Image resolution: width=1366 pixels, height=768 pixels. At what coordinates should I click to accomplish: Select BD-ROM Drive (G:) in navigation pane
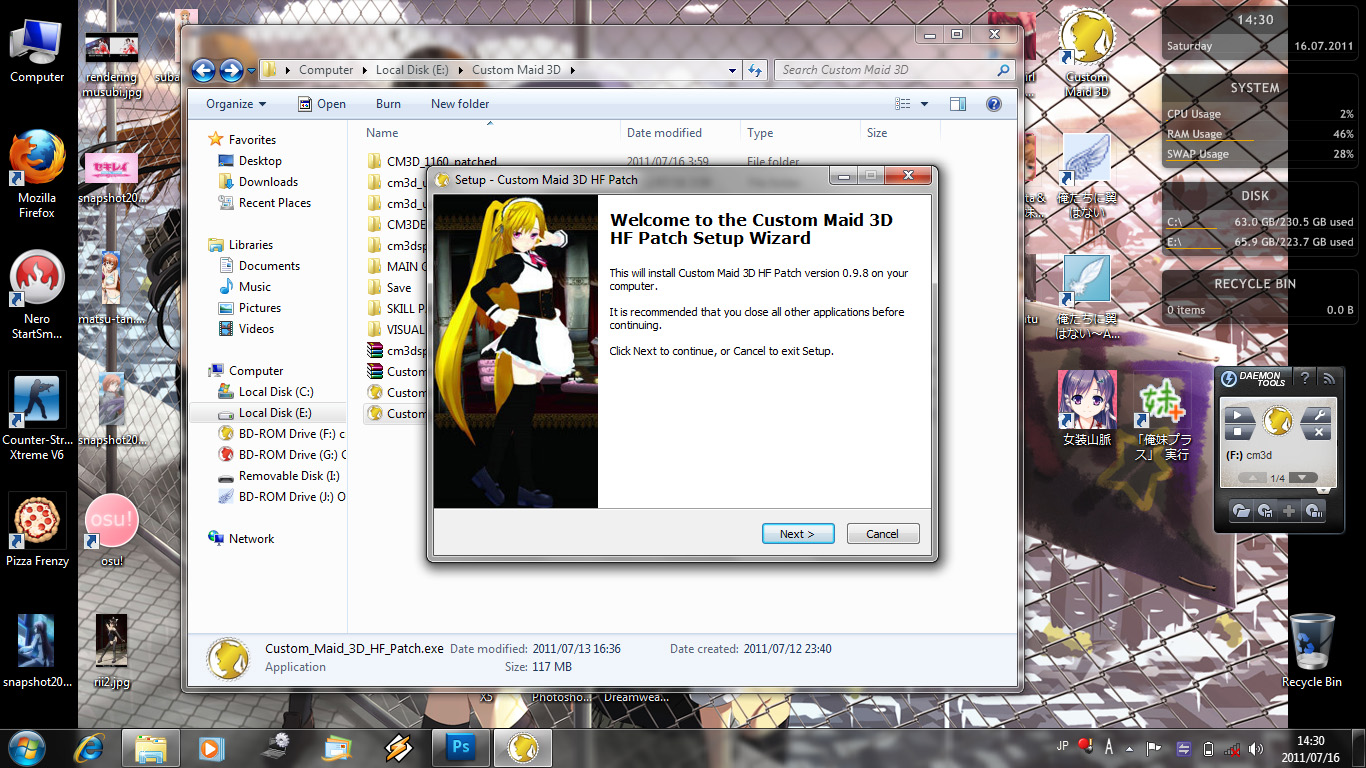(x=281, y=455)
